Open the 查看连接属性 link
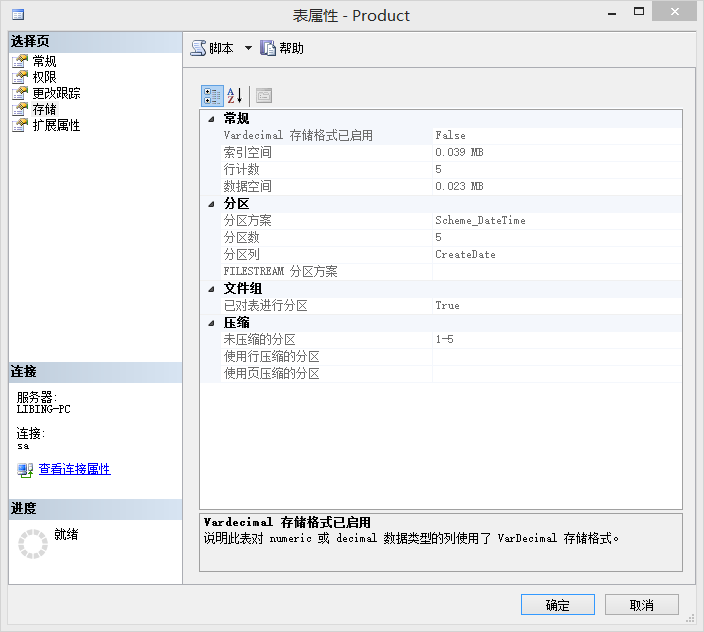This screenshot has height=632, width=704. [75, 469]
